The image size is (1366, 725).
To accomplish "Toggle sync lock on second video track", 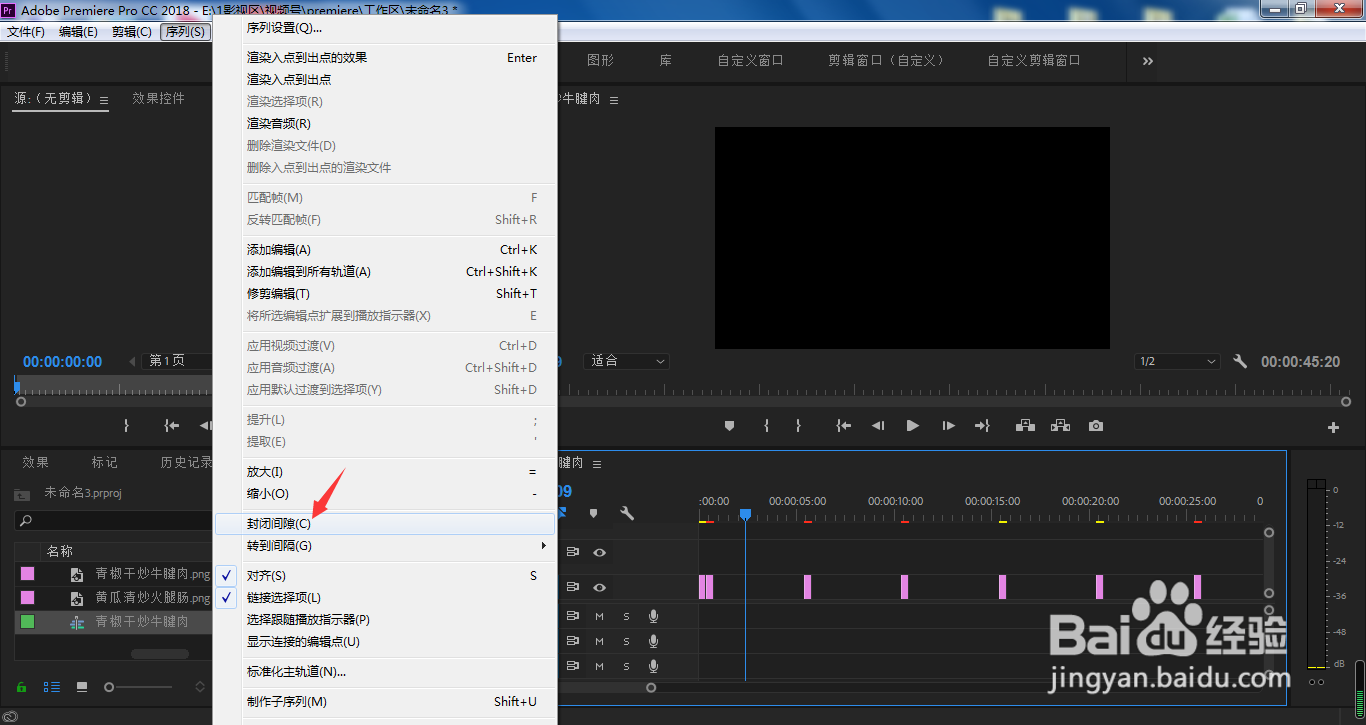I will [x=573, y=587].
